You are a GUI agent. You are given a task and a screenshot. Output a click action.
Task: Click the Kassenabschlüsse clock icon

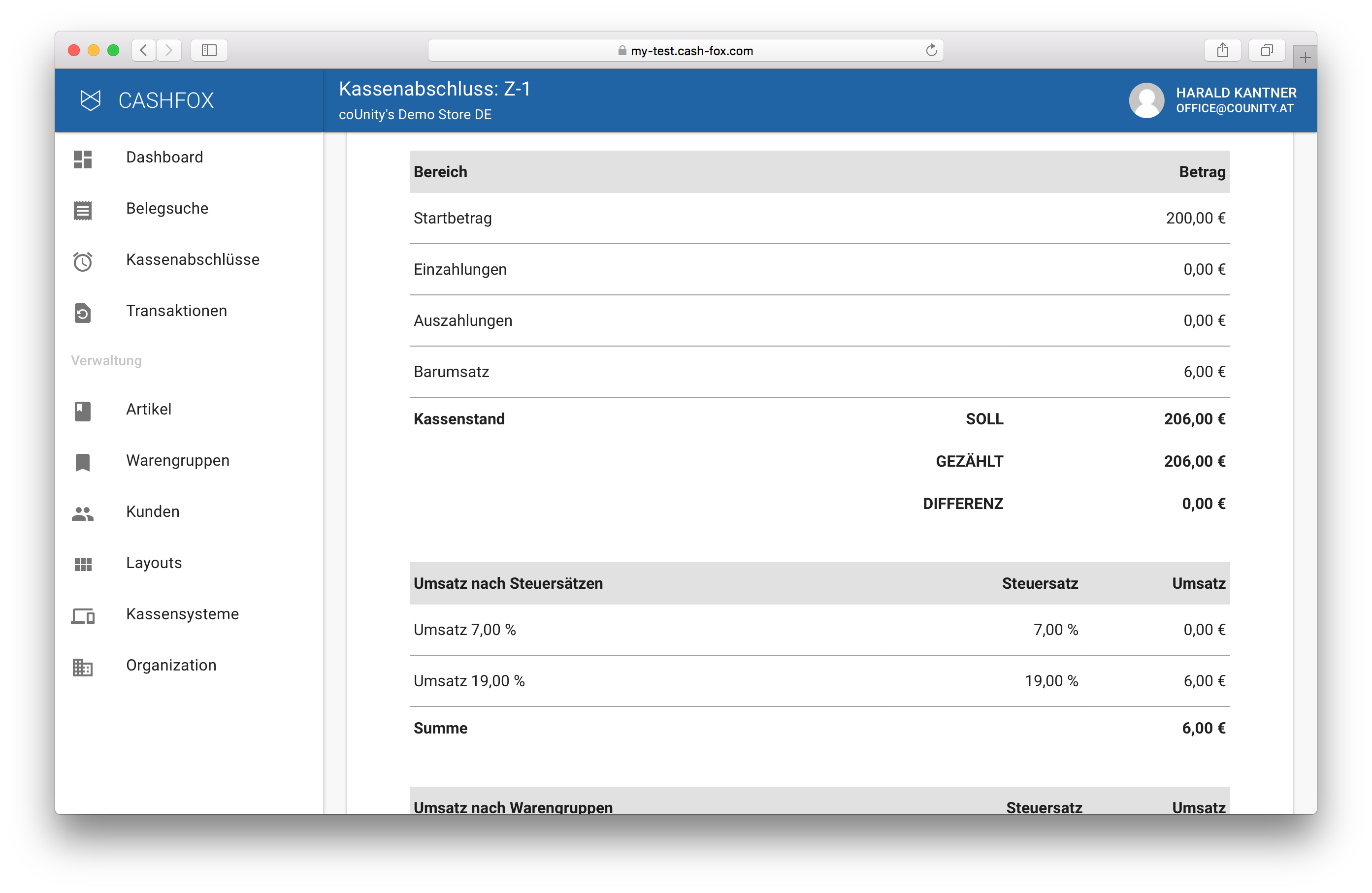point(82,261)
